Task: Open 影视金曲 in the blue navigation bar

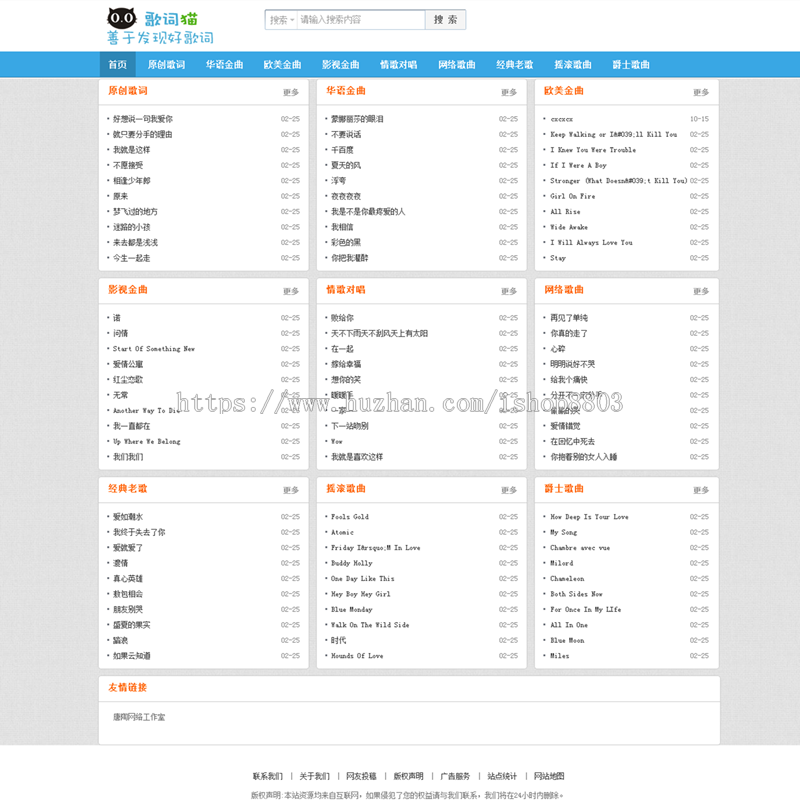Action: coord(340,65)
